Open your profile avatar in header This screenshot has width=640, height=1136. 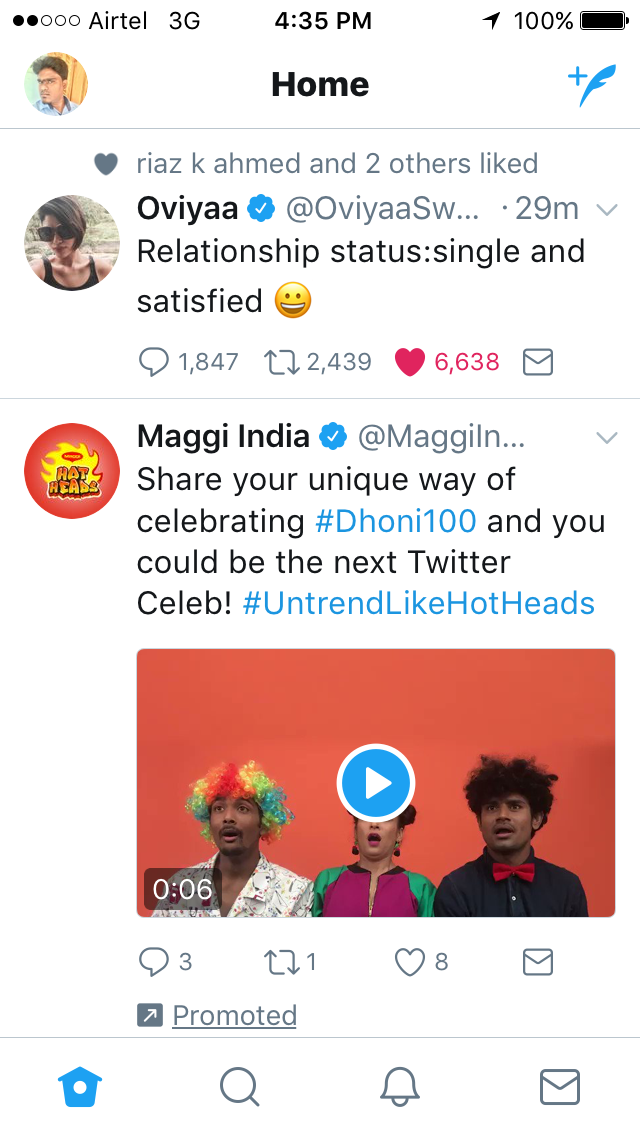(x=56, y=84)
